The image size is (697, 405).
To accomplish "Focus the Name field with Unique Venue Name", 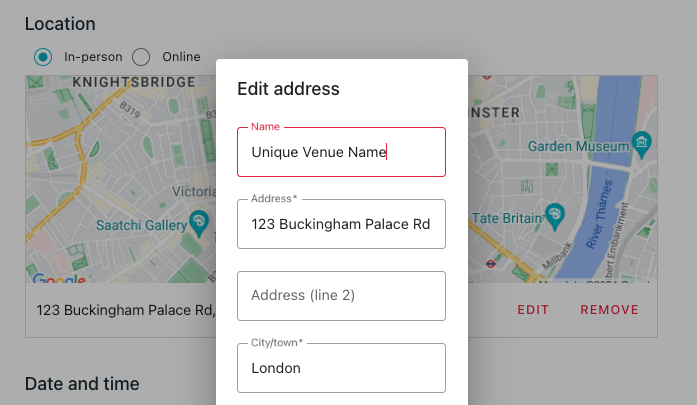I will coord(341,152).
